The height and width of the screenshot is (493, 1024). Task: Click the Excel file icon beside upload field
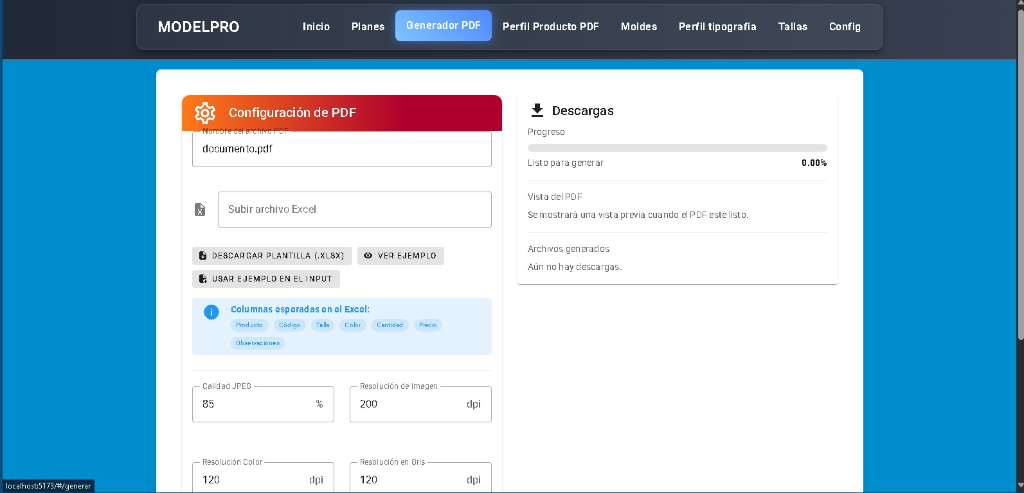200,210
